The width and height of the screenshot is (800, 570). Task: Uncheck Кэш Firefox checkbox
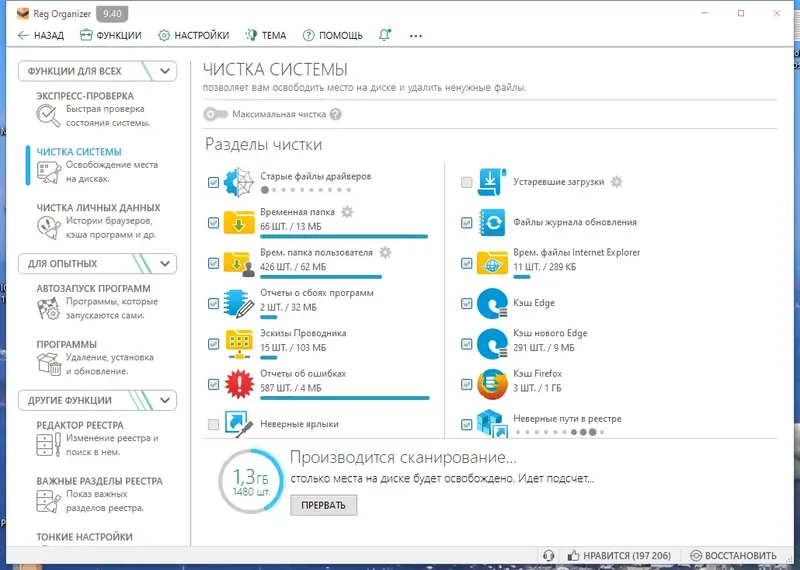[x=466, y=384]
